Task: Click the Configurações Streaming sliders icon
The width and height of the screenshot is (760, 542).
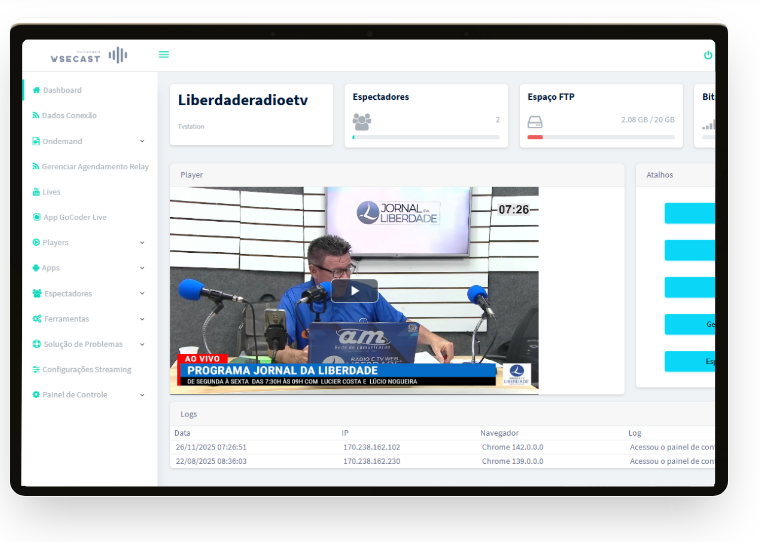Action: tap(36, 369)
